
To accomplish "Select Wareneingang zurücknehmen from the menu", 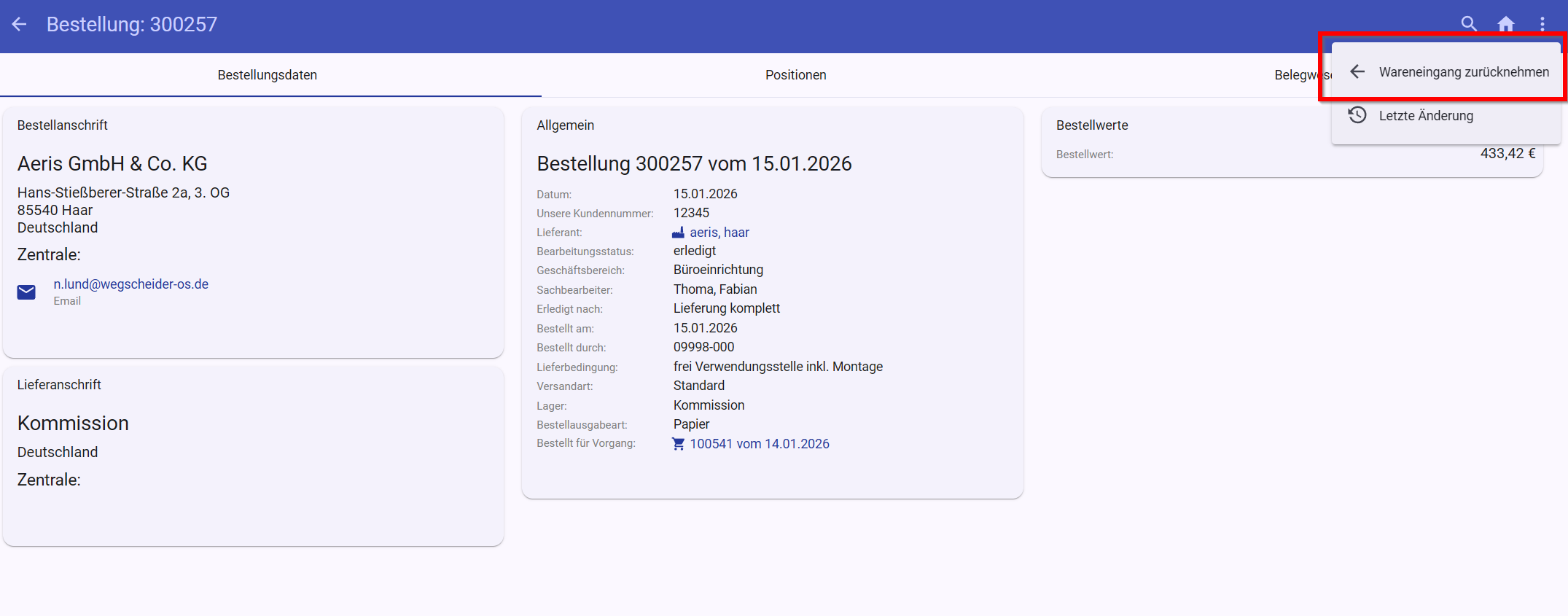I will coord(1463,72).
